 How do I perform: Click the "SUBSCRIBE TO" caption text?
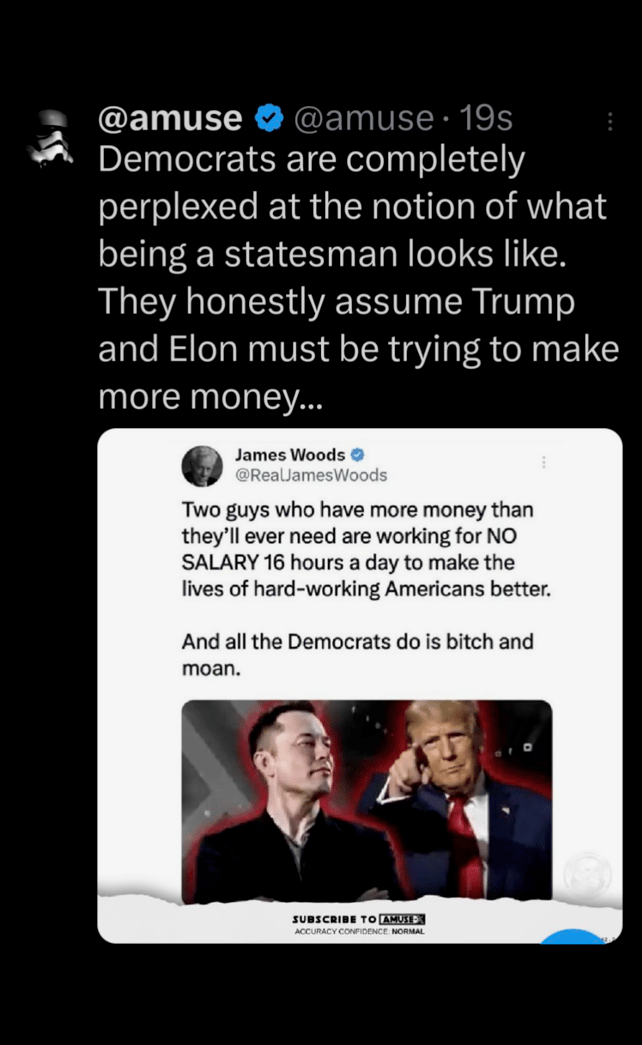pyautogui.click(x=334, y=919)
